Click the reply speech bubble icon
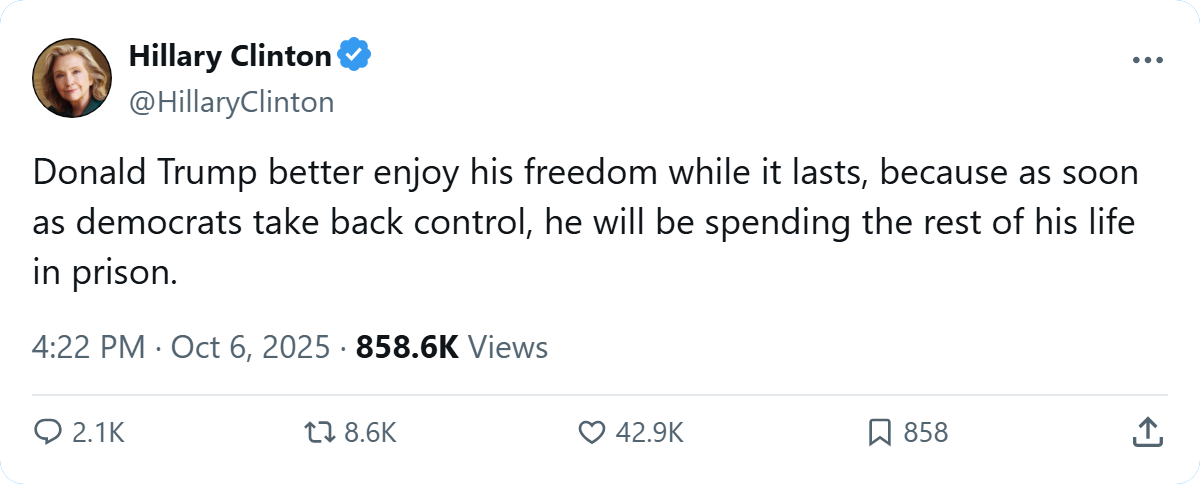Viewport: 1200px width, 484px height. coord(48,432)
